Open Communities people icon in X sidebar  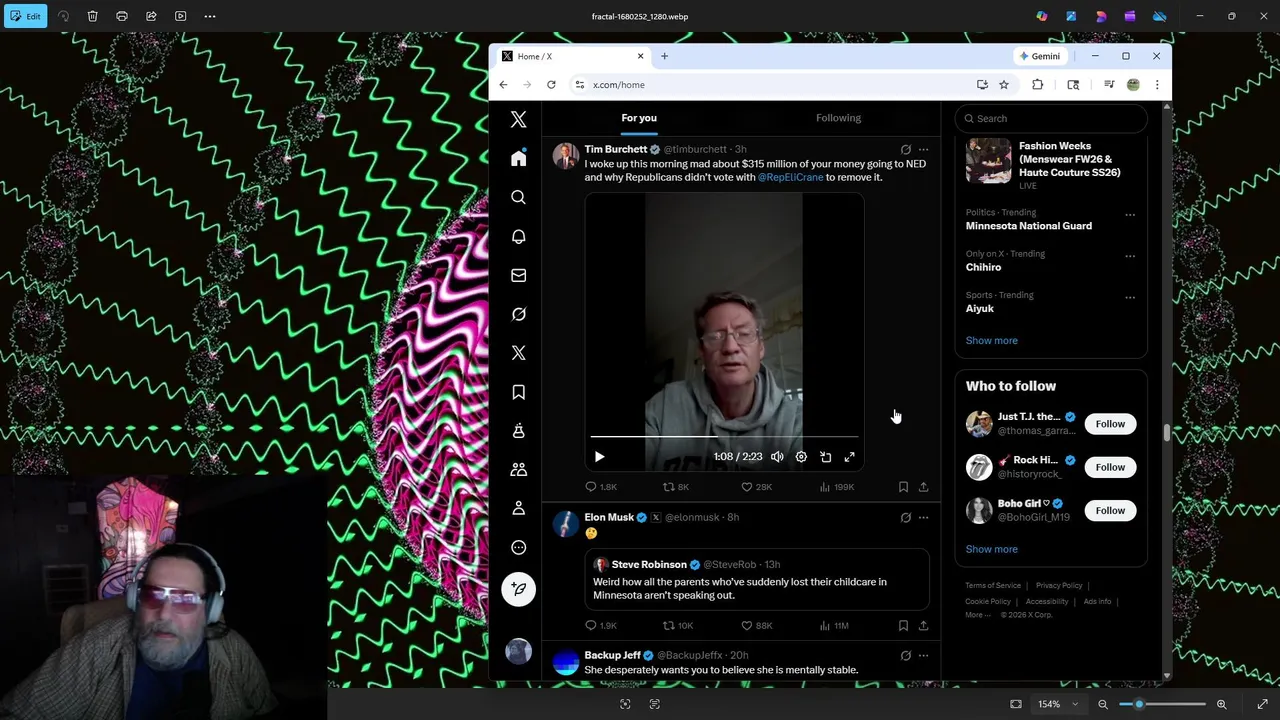tap(518, 469)
